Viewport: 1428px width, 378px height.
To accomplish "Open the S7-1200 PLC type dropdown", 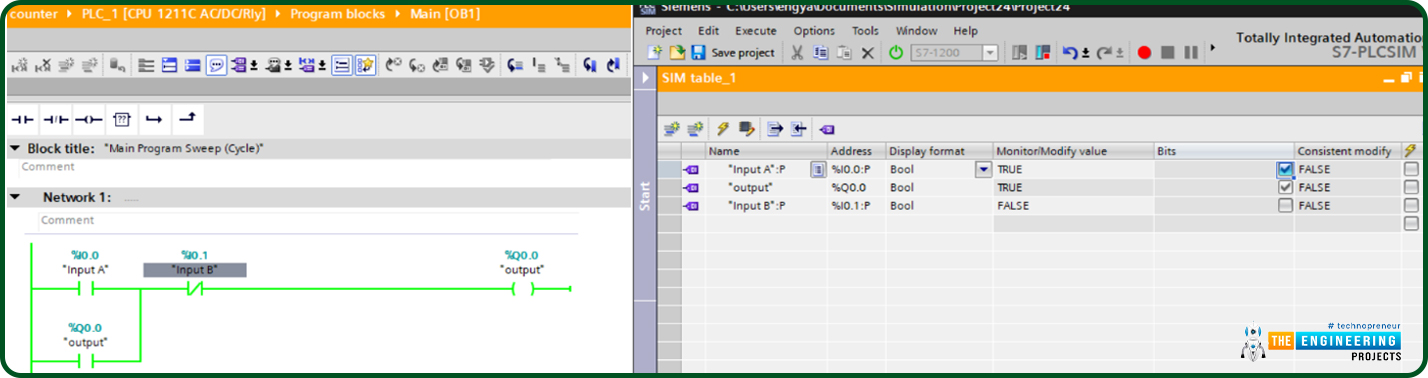I will (x=991, y=52).
